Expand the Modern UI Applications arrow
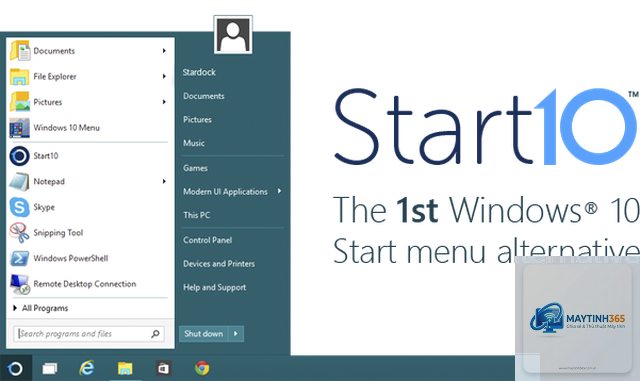The width and height of the screenshot is (640, 381). pyautogui.click(x=280, y=191)
